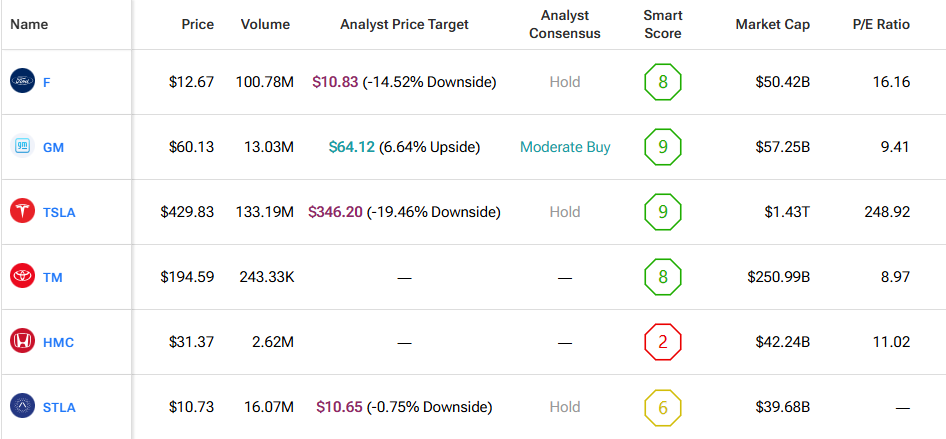Image resolution: width=946 pixels, height=439 pixels.
Task: Click the Honda logo icon
Action: [22, 342]
